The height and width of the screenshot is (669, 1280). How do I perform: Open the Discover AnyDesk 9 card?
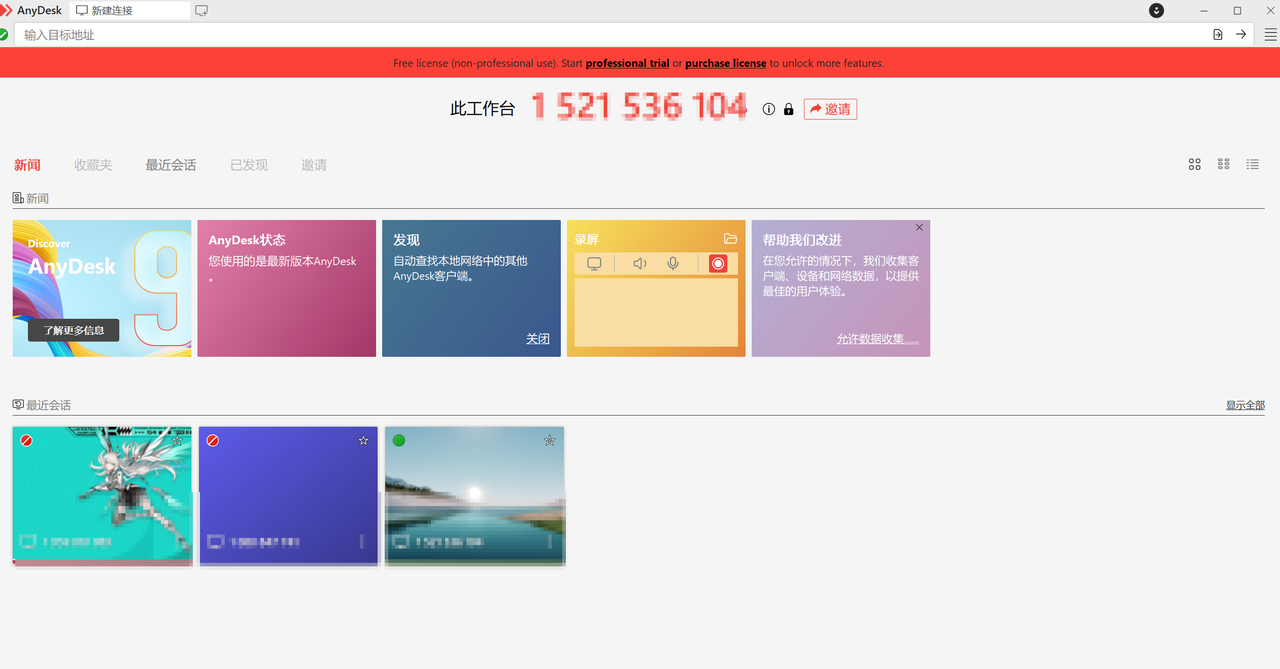click(102, 288)
